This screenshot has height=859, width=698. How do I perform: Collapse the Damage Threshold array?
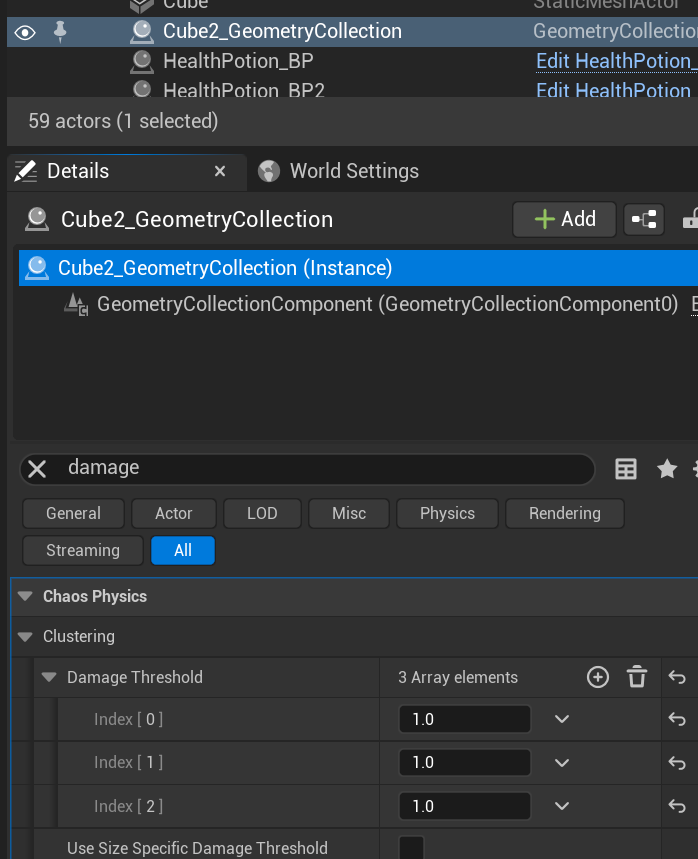pyautogui.click(x=49, y=678)
